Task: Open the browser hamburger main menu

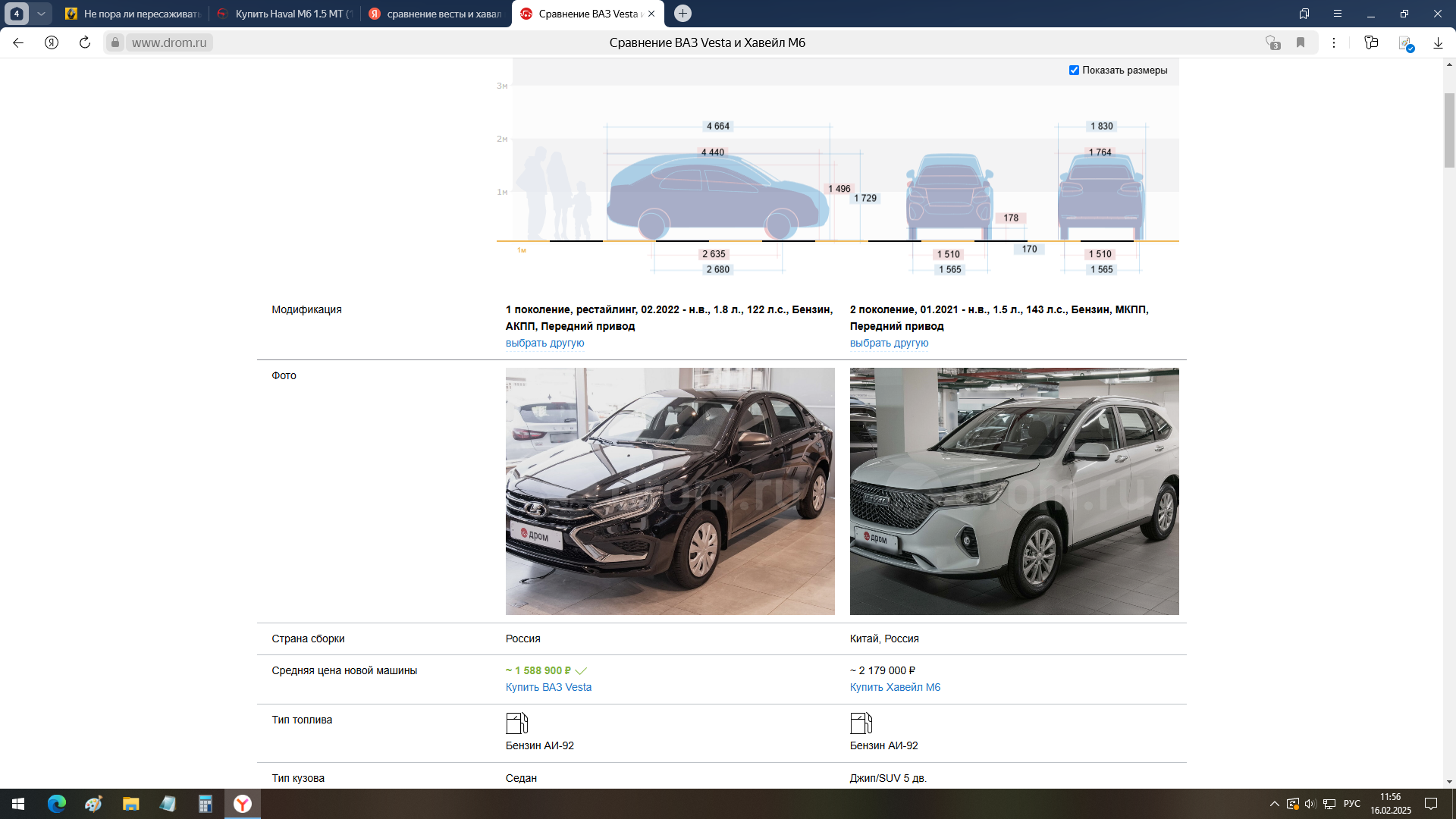Action: (x=1338, y=14)
